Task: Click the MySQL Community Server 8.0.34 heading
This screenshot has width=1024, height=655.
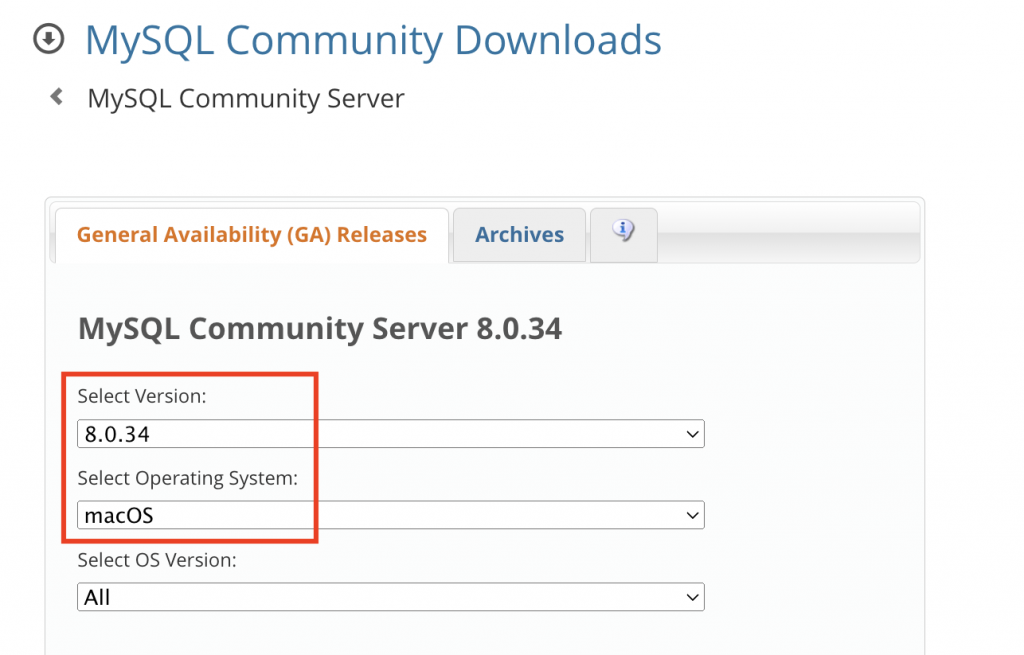Action: pyautogui.click(x=320, y=328)
